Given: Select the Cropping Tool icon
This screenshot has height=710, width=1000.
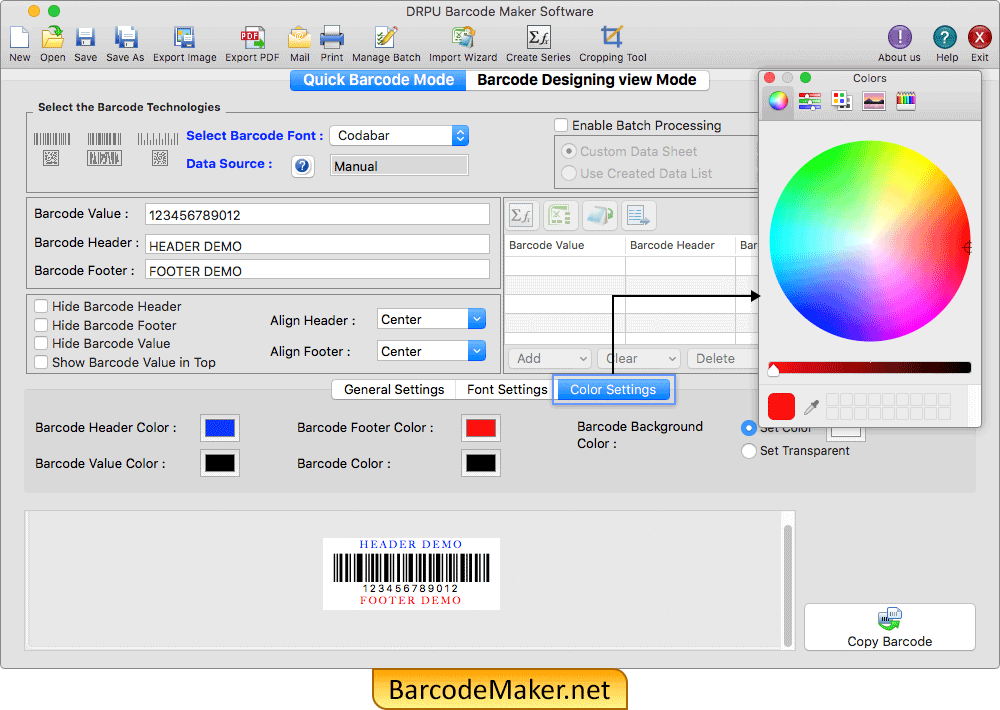Looking at the screenshot, I should click(612, 38).
